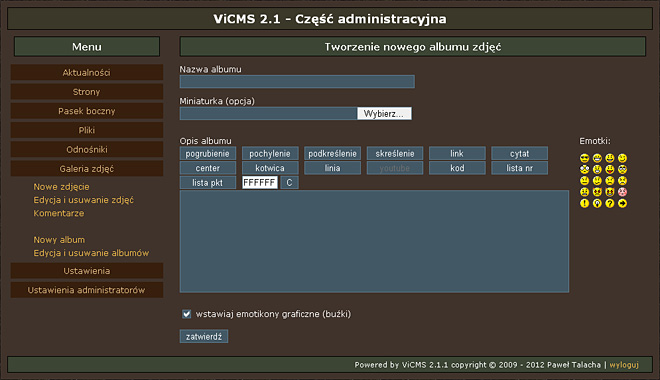This screenshot has width=660, height=380.
Task: Apply pochylenie italic formatting
Action: tap(270, 154)
